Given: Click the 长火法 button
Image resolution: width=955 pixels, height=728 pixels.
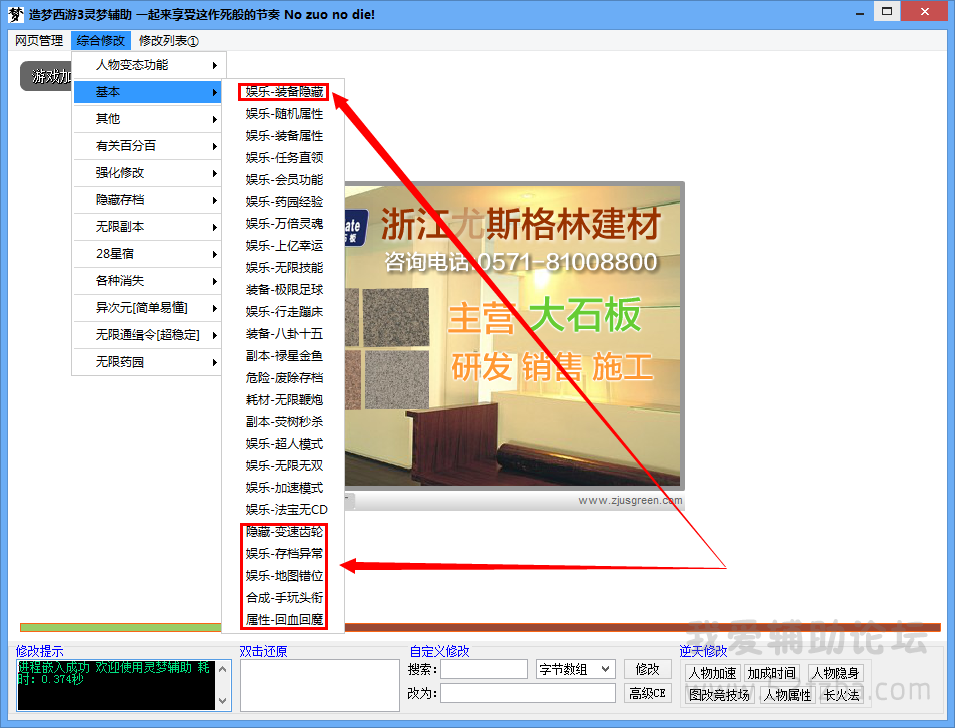Looking at the screenshot, I should click(841, 695).
